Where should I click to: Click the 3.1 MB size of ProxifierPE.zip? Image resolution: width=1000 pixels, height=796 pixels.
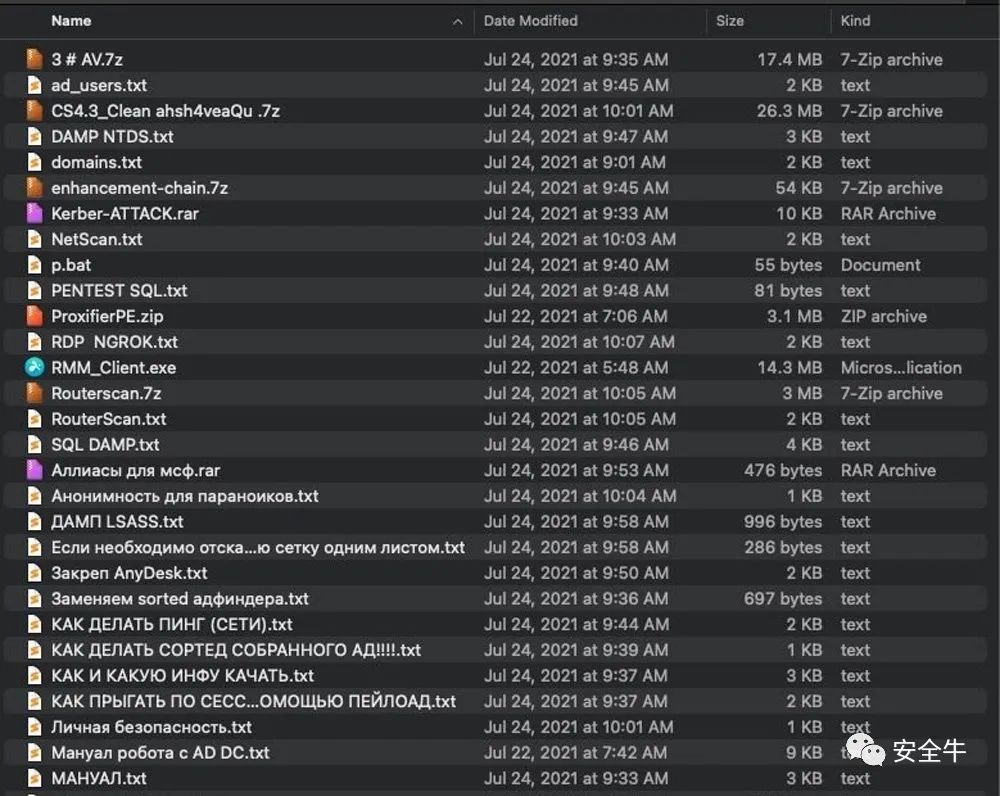(795, 316)
